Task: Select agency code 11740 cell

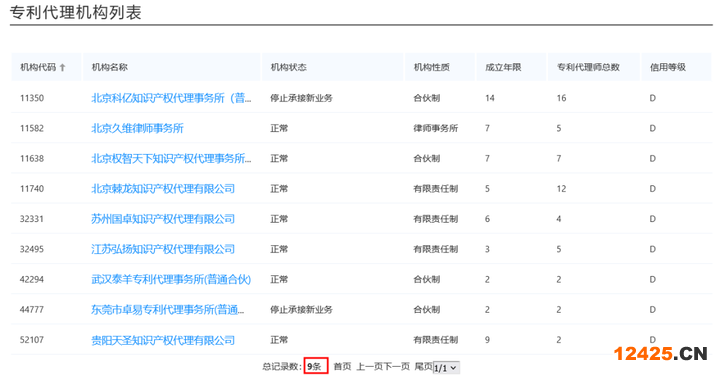Action: click(x=32, y=189)
